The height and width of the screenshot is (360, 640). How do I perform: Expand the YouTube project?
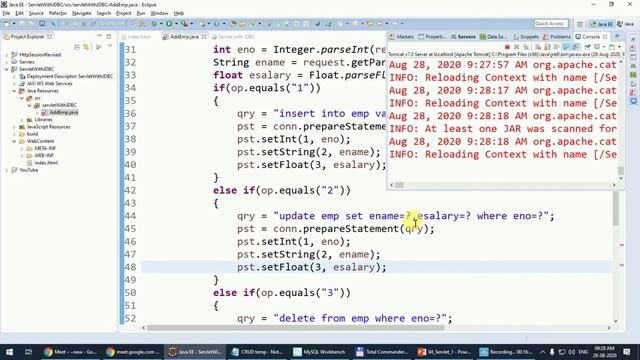pos(7,170)
